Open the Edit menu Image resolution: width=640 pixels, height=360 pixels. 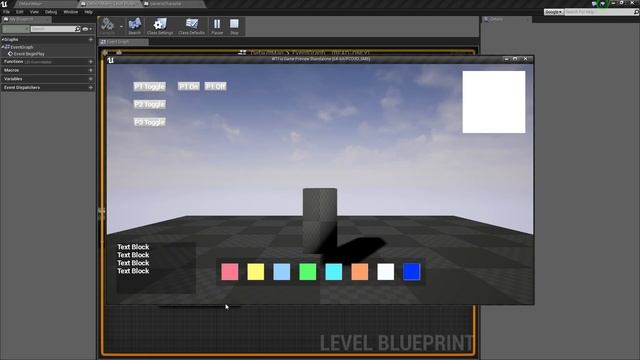click(20, 12)
